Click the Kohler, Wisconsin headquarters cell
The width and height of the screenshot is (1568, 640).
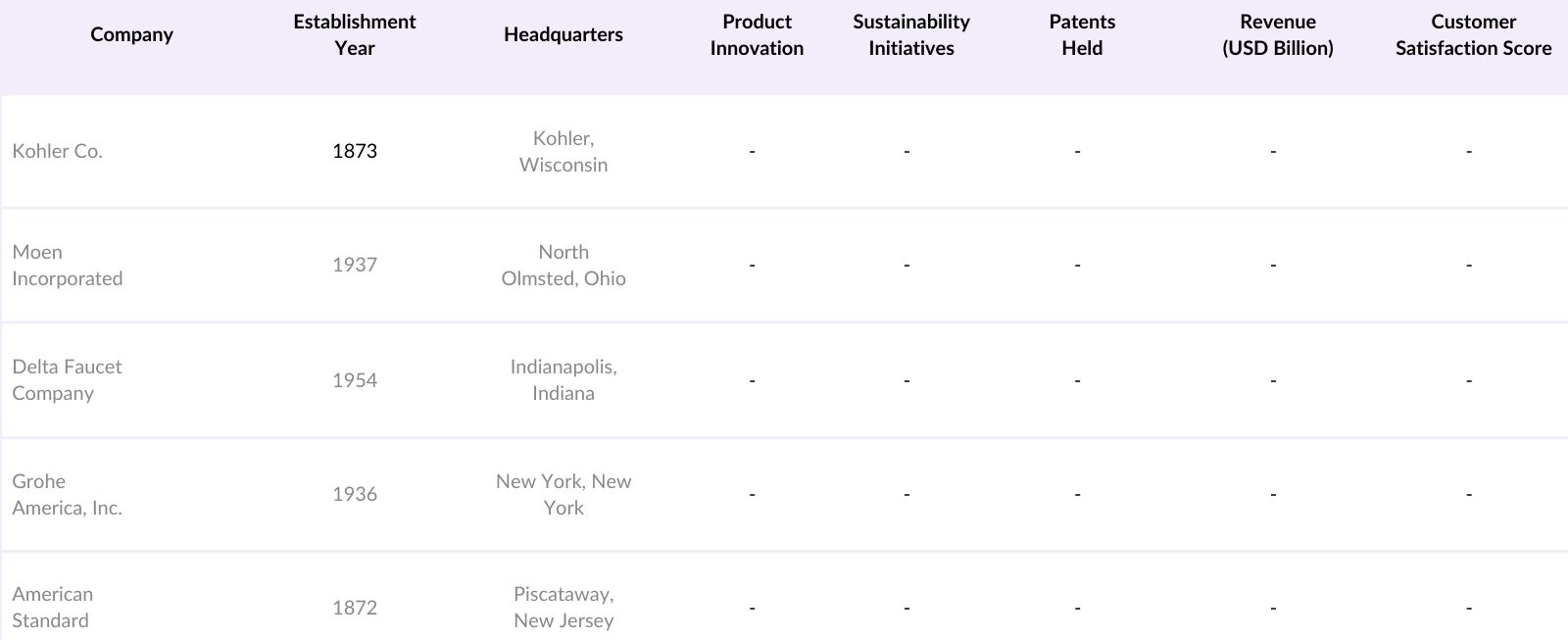coord(563,151)
